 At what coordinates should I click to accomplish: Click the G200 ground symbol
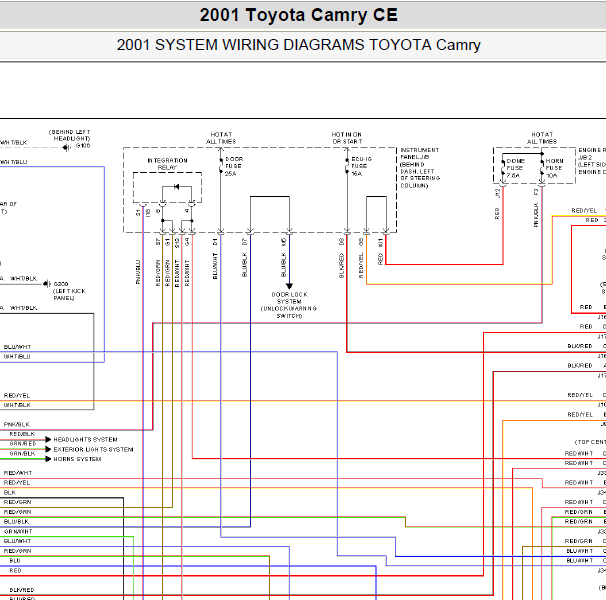coord(46,284)
